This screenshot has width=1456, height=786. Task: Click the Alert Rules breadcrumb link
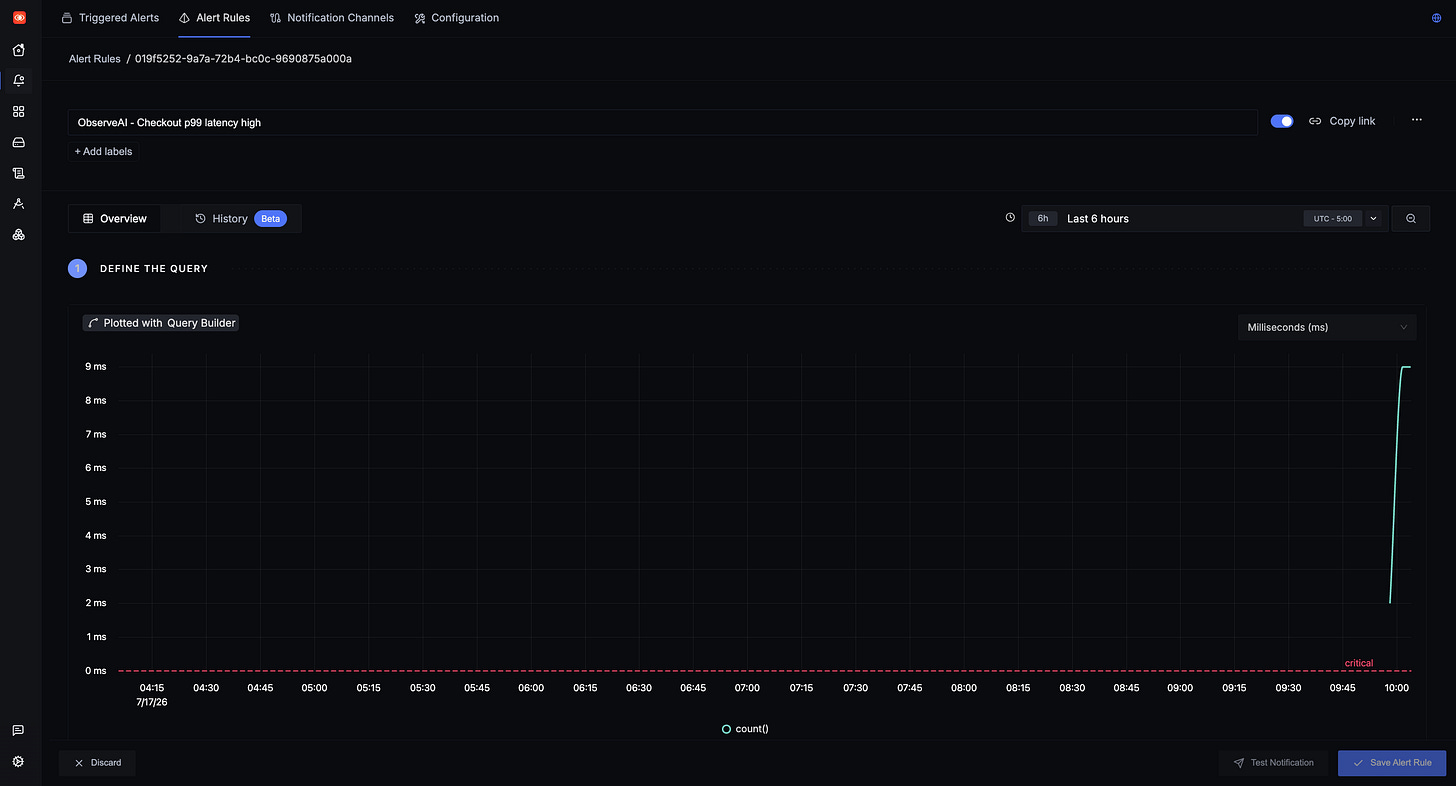point(95,59)
